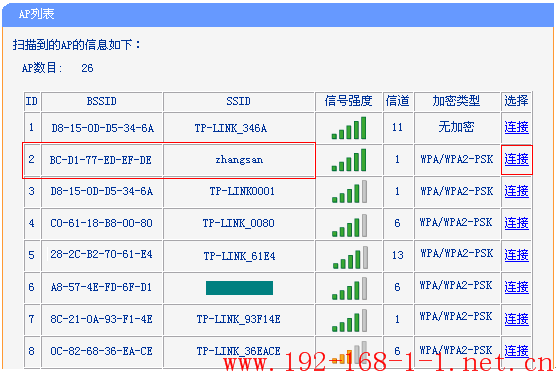Click the masked teal SSID in row 6
This screenshot has height=378, width=556.
[239, 288]
